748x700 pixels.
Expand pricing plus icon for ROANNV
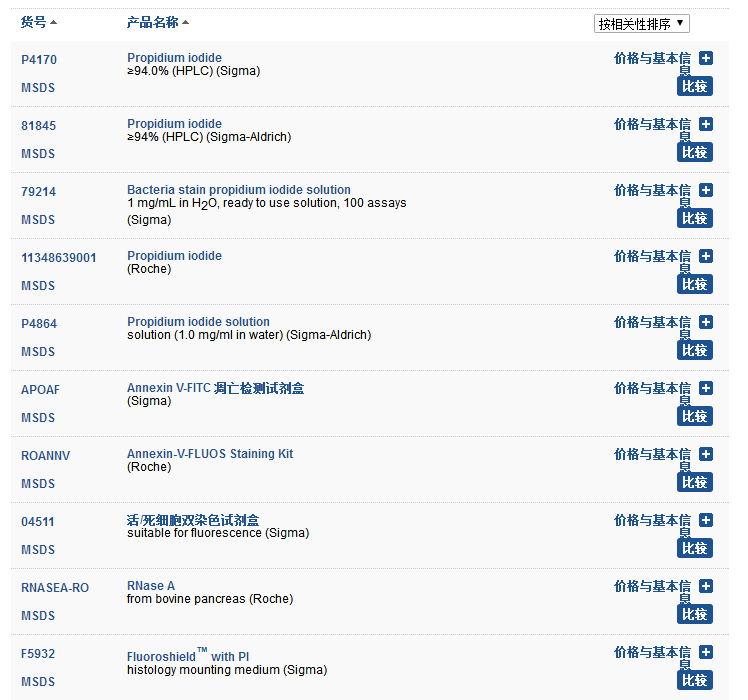(706, 454)
